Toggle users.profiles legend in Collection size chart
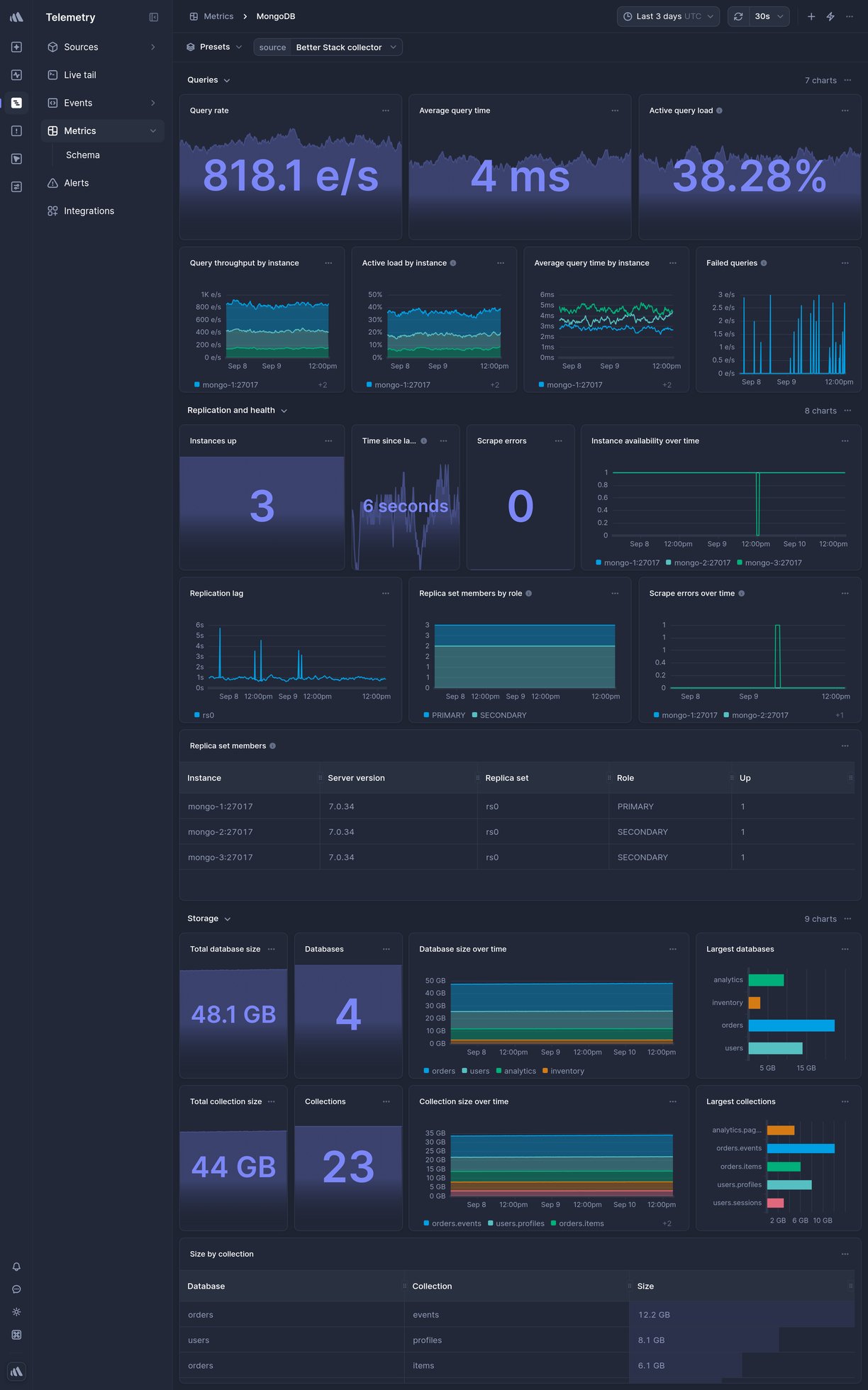 click(516, 1224)
